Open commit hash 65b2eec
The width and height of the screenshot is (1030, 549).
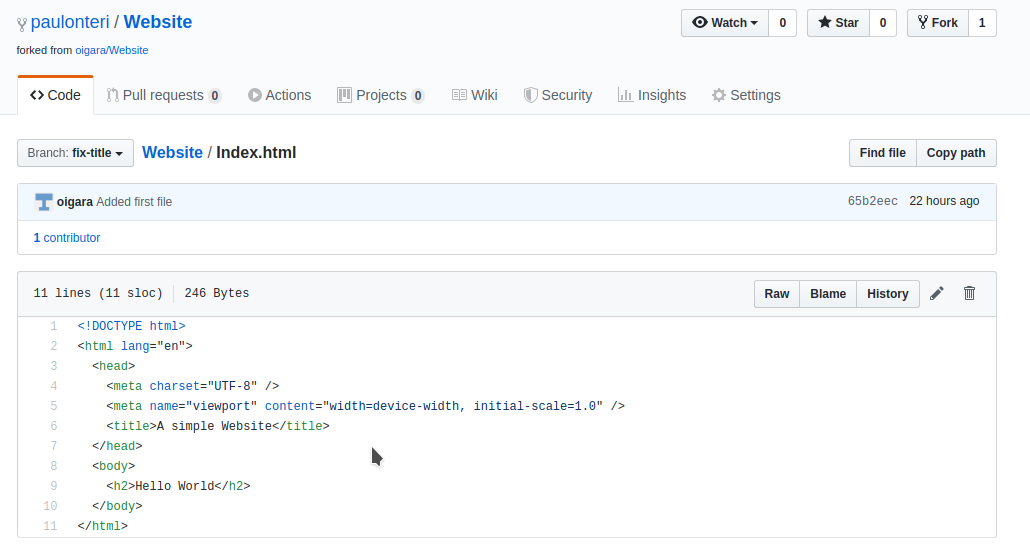pos(872,201)
